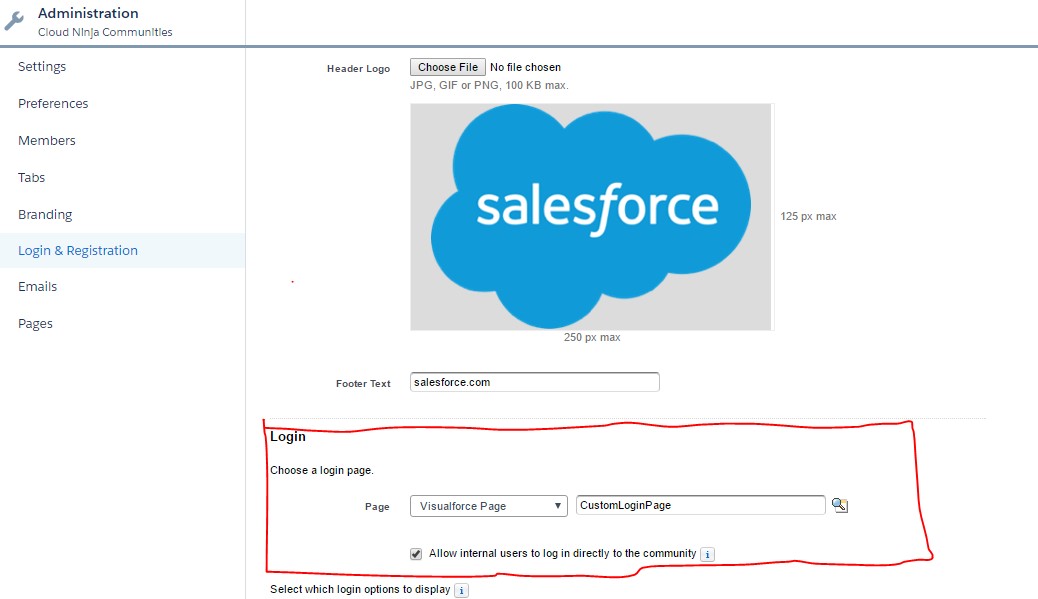Open the Pages section in the sidebar
The image size is (1038, 599).
[x=35, y=323]
